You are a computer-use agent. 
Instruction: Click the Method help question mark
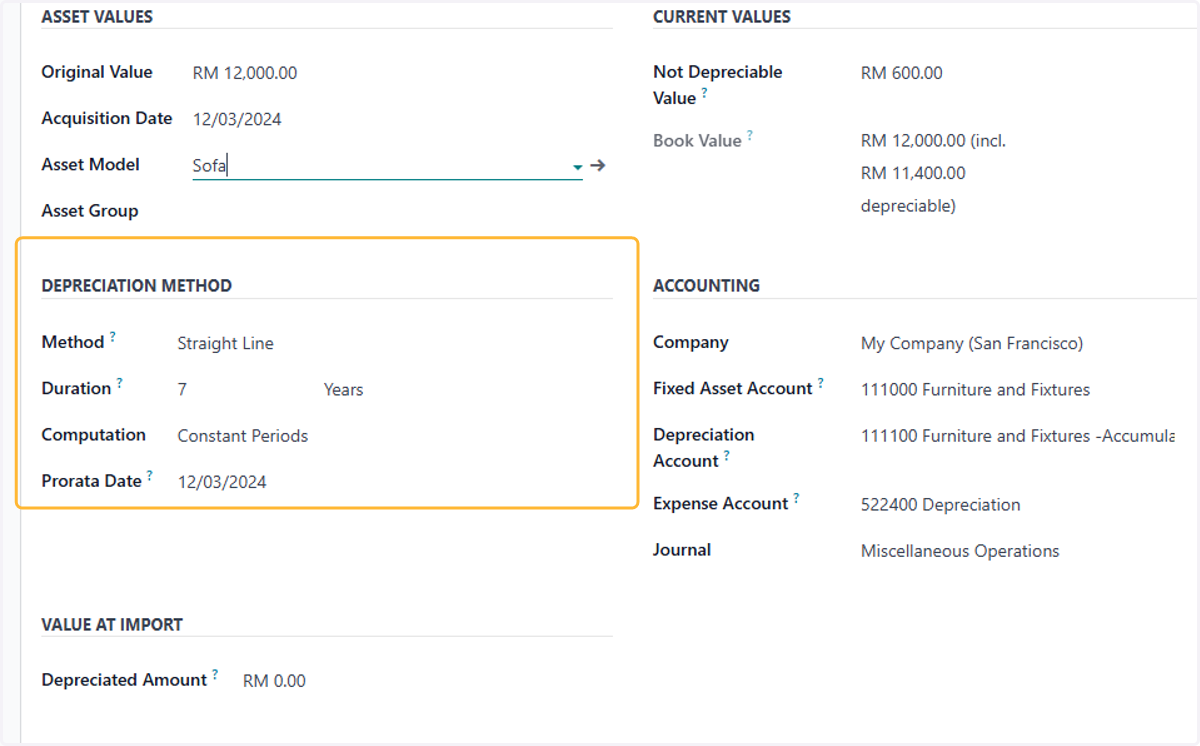113,337
